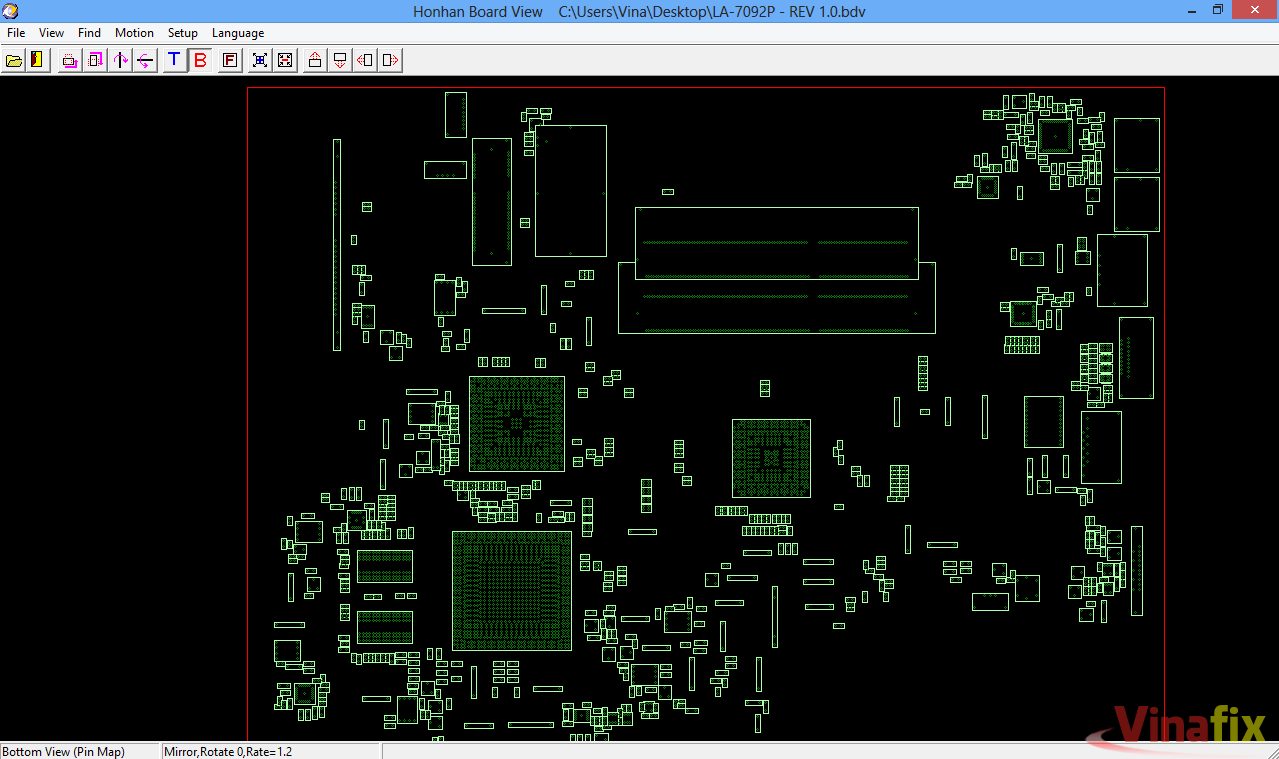Viewport: 1279px width, 759px height.
Task: Click the F find icon in toolbar
Action: (x=230, y=60)
